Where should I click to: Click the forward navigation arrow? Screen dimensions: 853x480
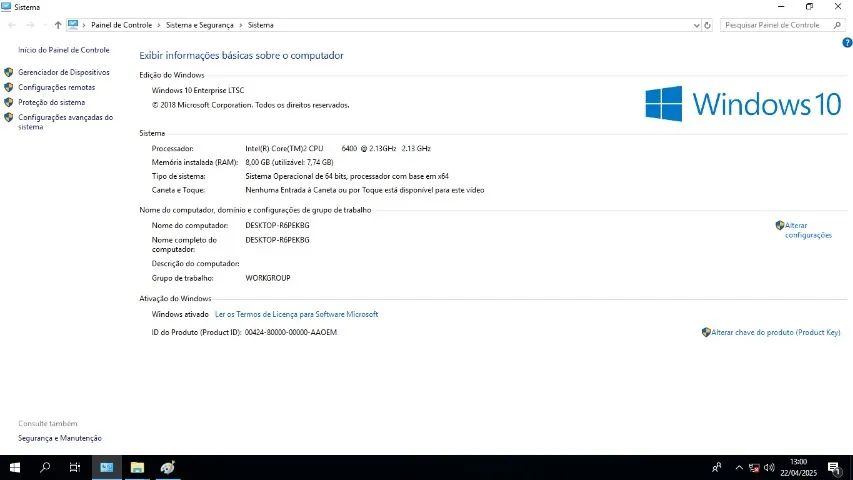pyautogui.click(x=30, y=25)
